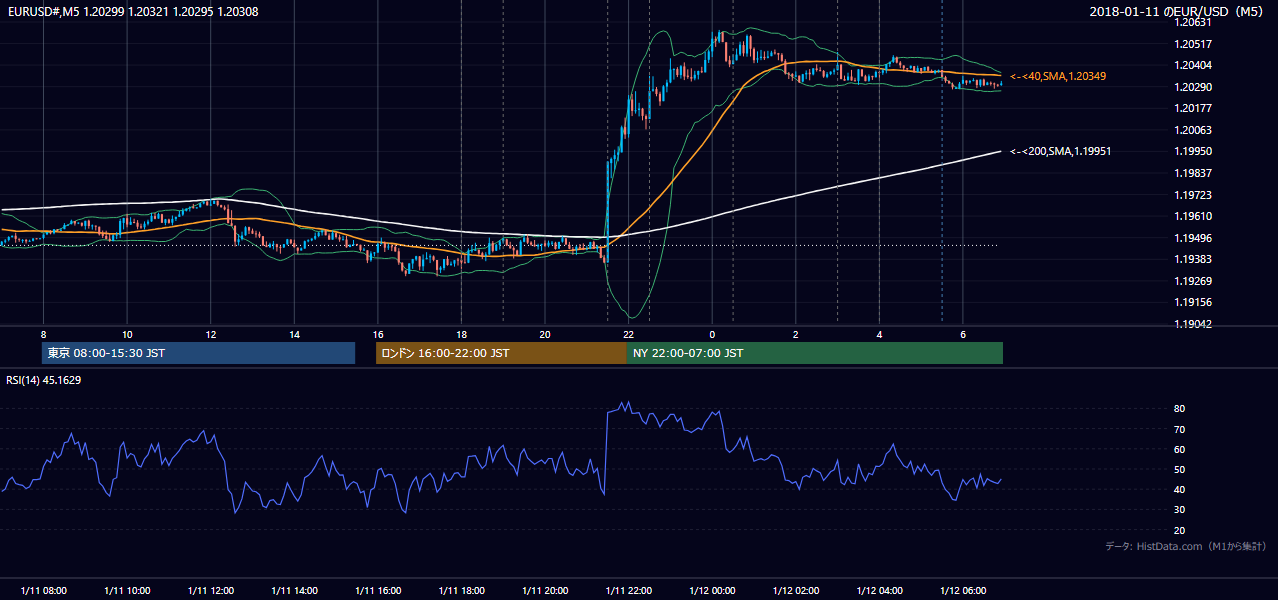Click the '2018-01-11 のEUR/USD (M5)' header
Viewport: 1278px width, 600px height.
click(x=1176, y=12)
